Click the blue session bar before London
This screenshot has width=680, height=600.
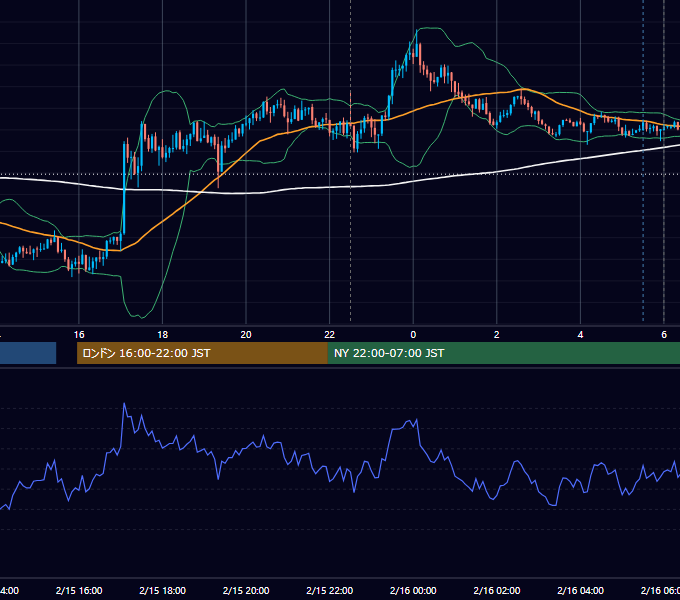coord(28,353)
